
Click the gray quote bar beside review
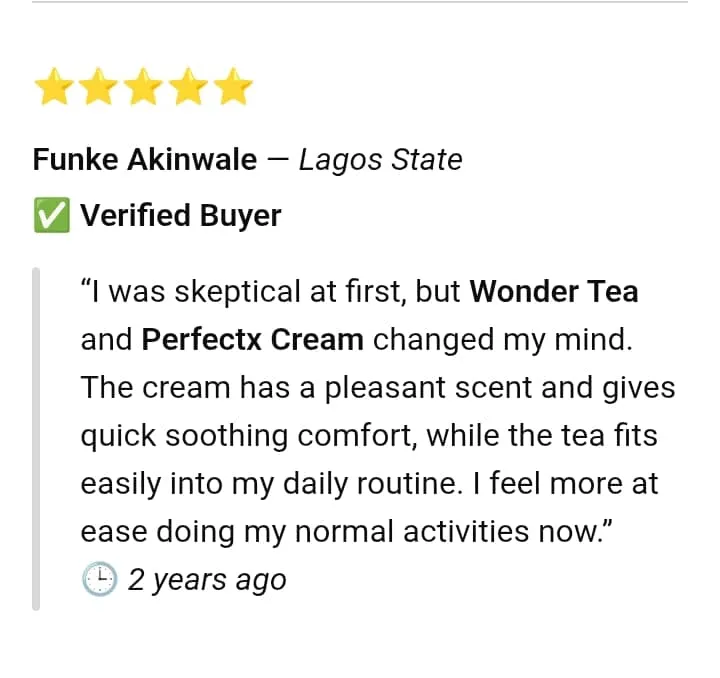tap(36, 439)
